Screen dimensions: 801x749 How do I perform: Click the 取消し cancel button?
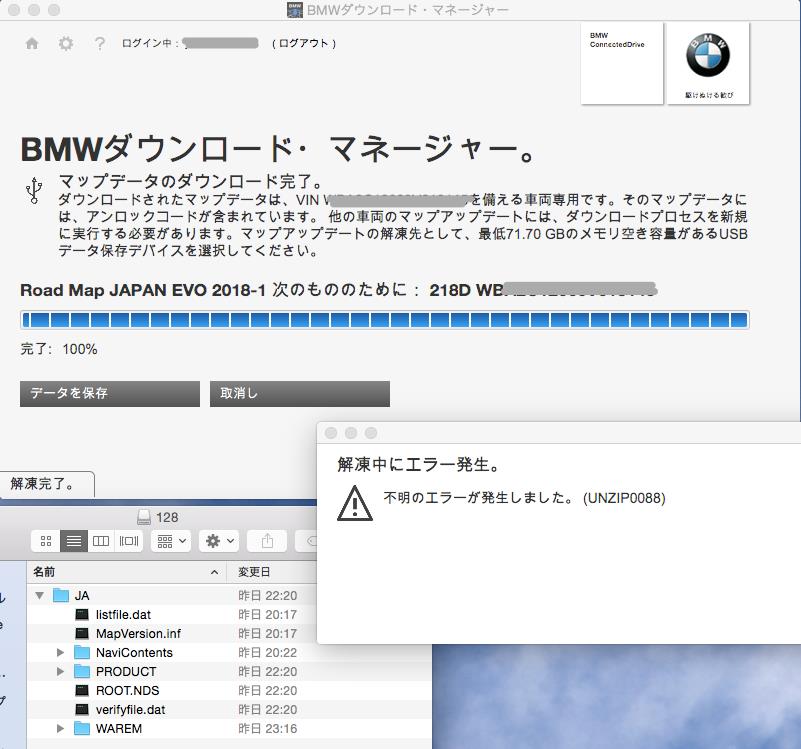[x=300, y=393]
